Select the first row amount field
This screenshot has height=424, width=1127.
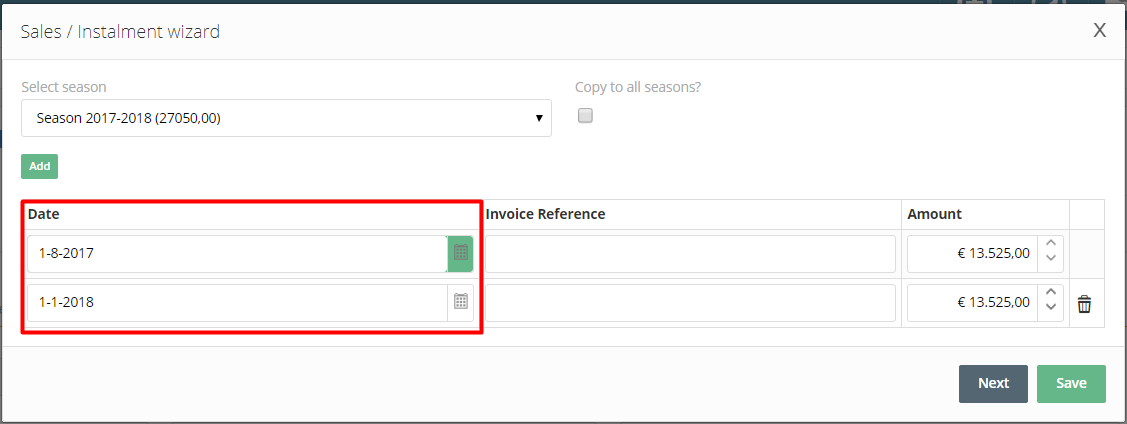(972, 254)
